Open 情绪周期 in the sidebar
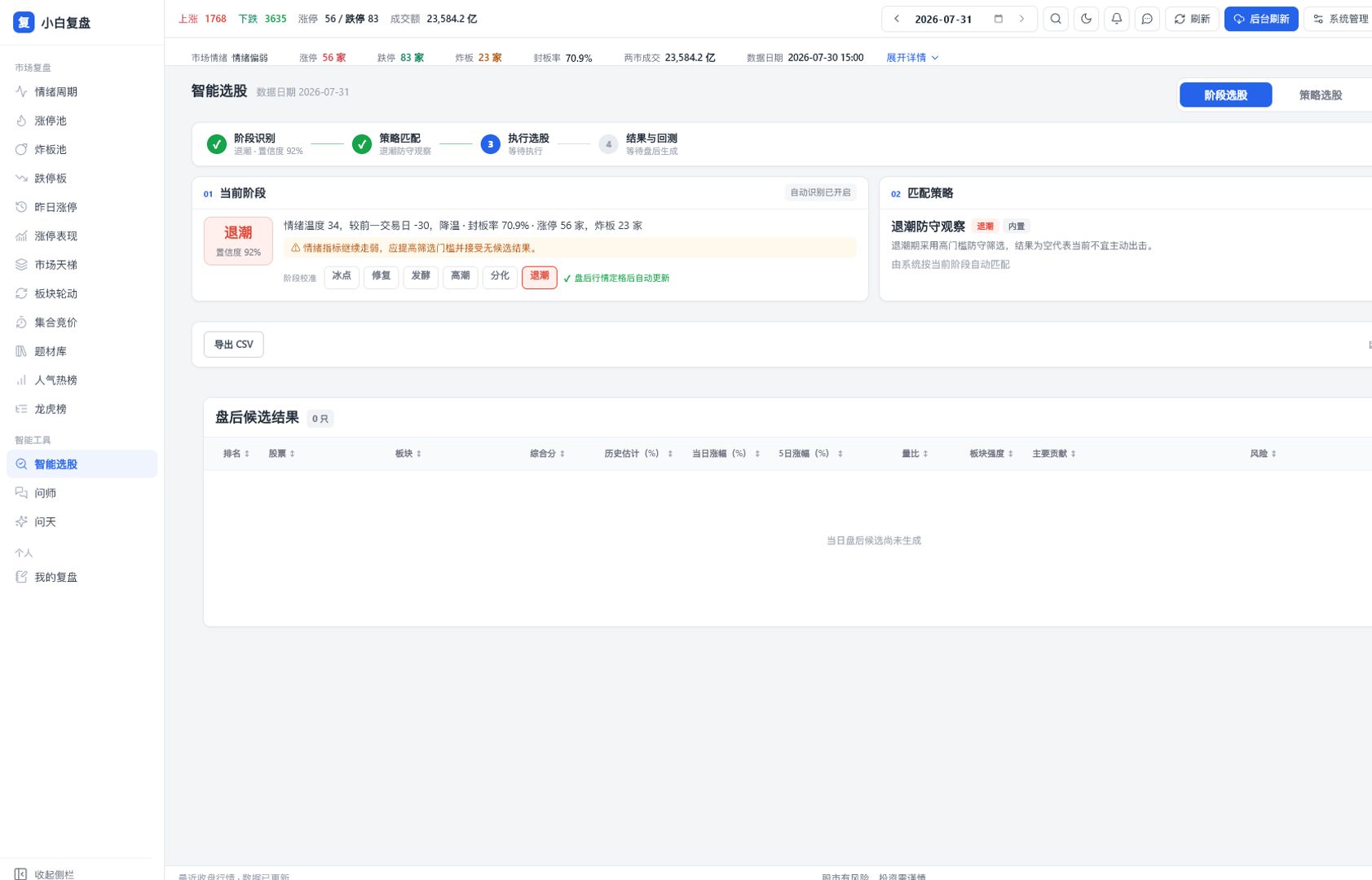The image size is (1372, 880). pyautogui.click(x=82, y=92)
